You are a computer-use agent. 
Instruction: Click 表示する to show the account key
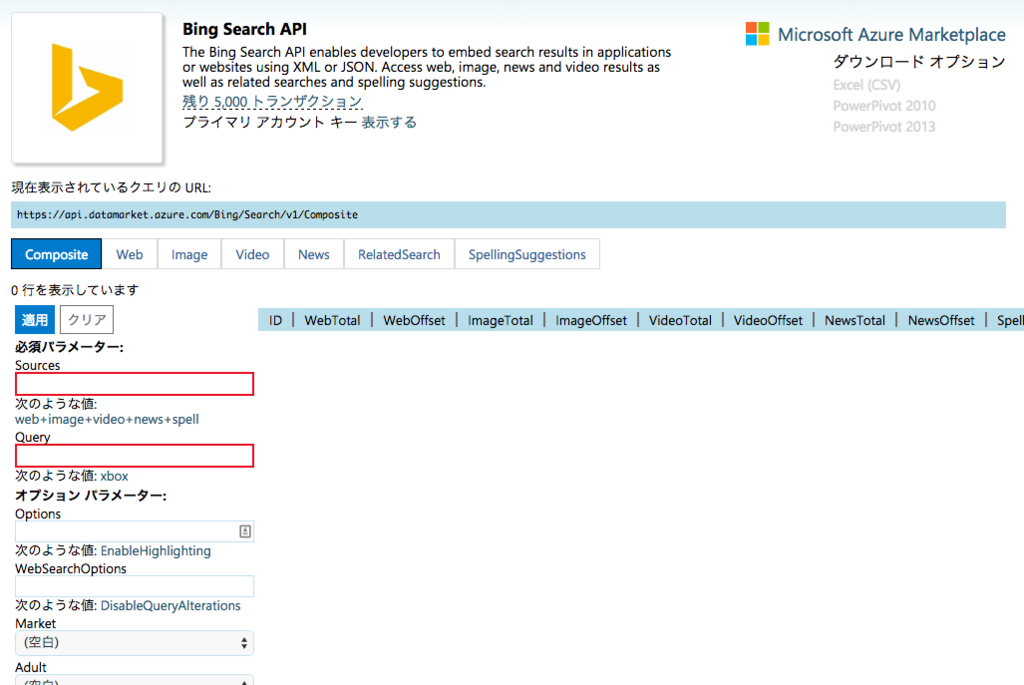pos(389,122)
